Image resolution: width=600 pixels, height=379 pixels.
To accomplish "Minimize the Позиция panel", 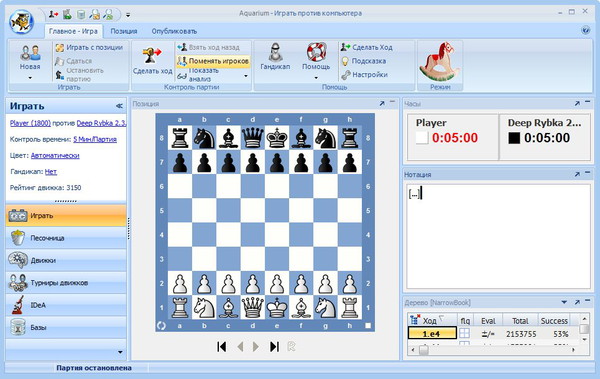I will click(392, 102).
